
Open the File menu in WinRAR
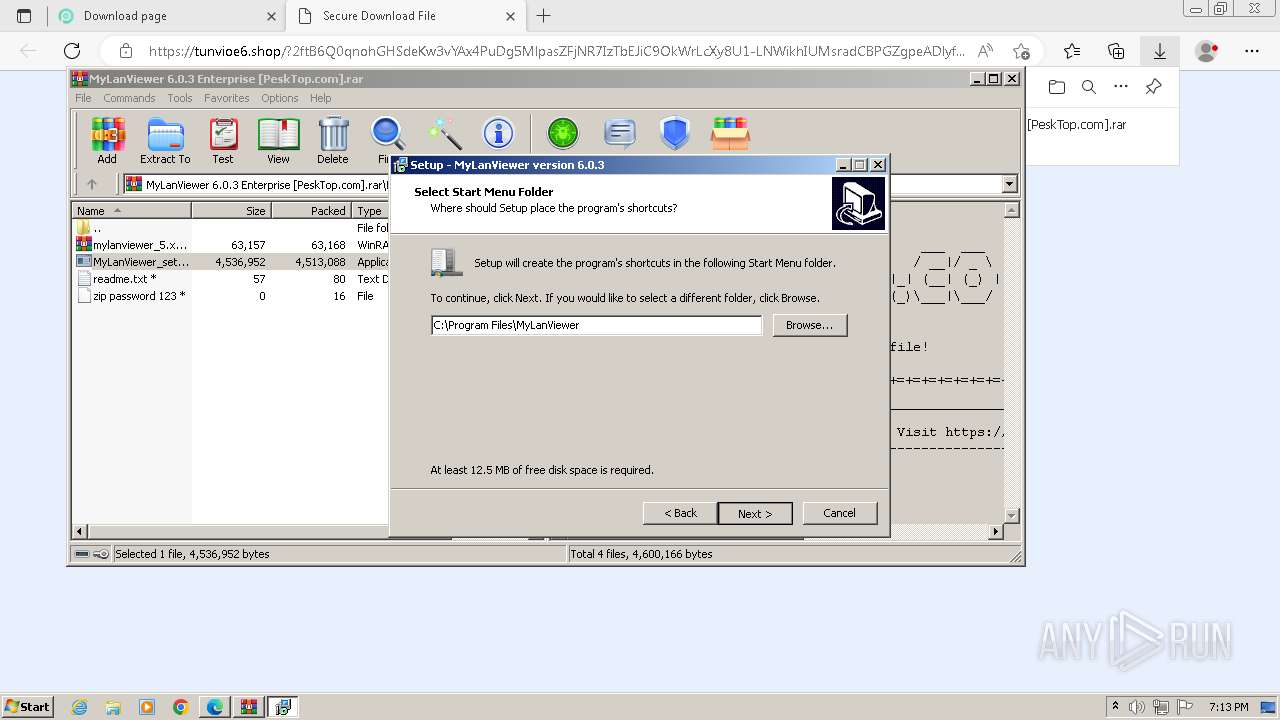coord(83,98)
